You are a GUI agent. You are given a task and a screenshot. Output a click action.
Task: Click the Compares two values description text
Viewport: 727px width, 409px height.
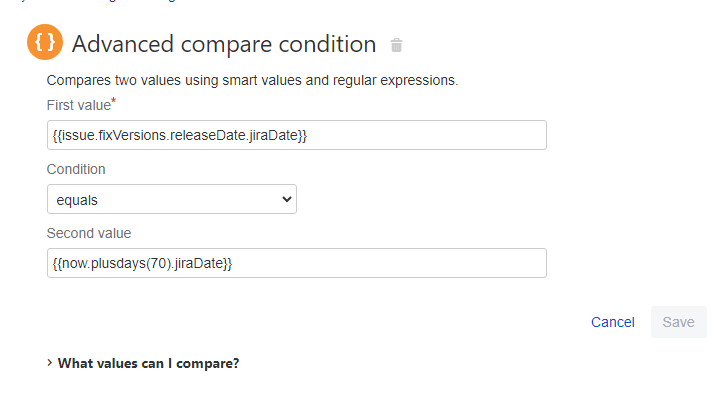click(252, 80)
